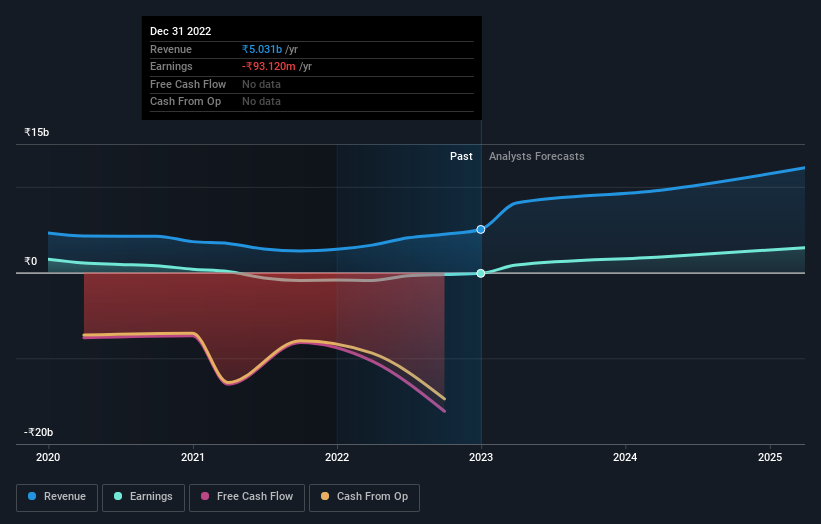Click the teal dot in Earnings legend
821x524 pixels.
pyautogui.click(x=118, y=496)
